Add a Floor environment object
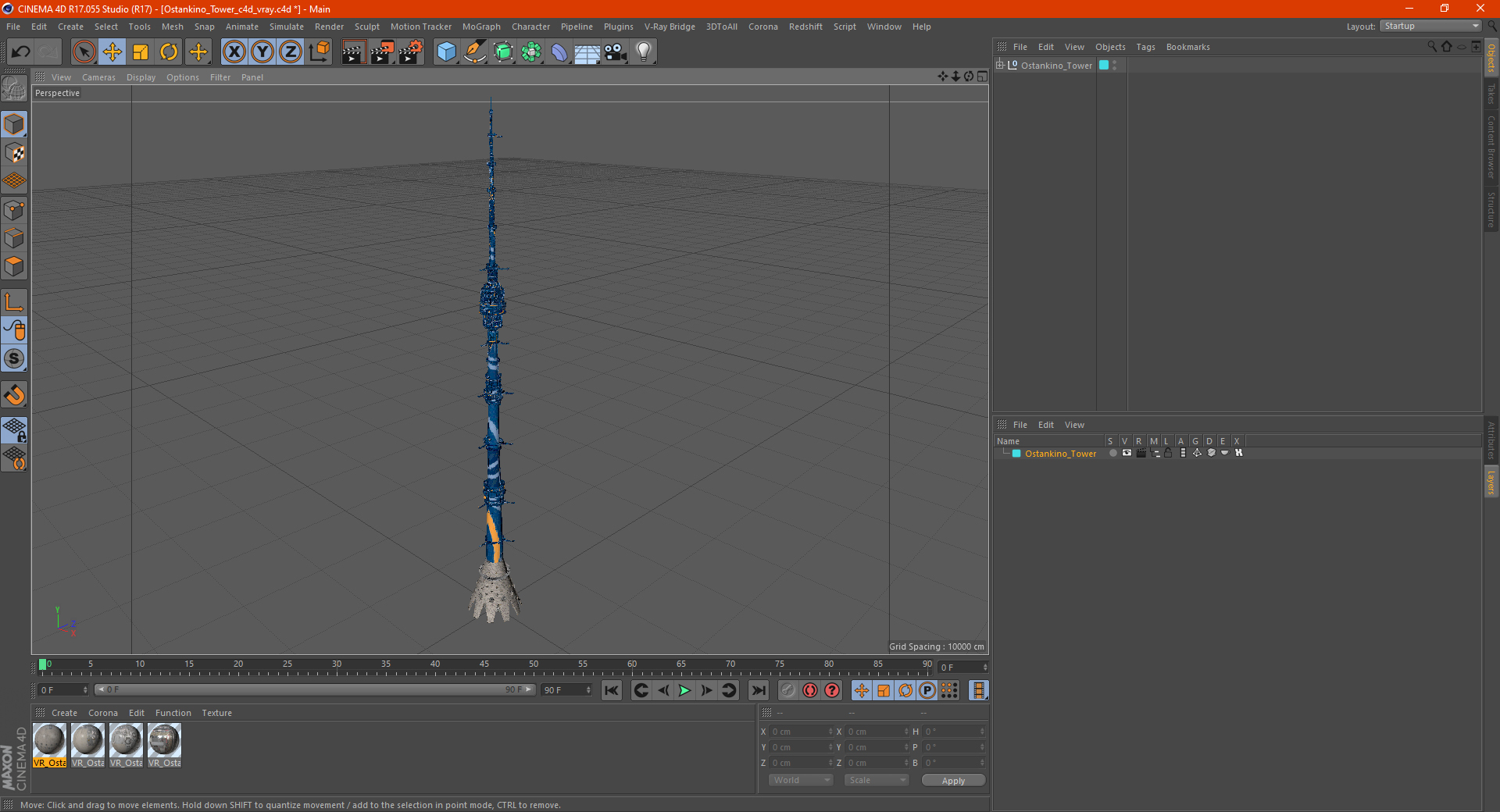This screenshot has height=812, width=1500. (x=587, y=52)
